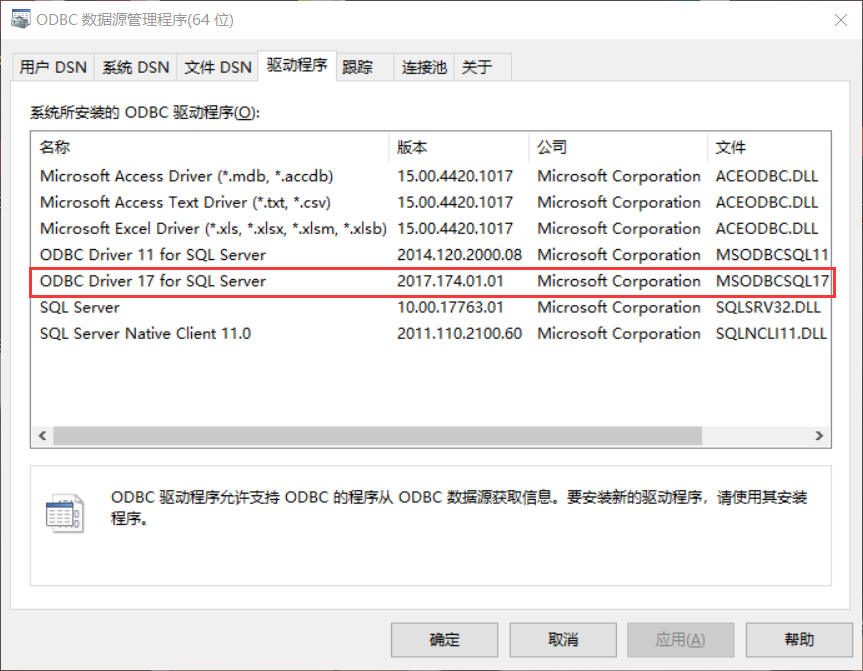Click the MSODBCSQL17 file cell
The image size is (863, 671).
pos(772,281)
